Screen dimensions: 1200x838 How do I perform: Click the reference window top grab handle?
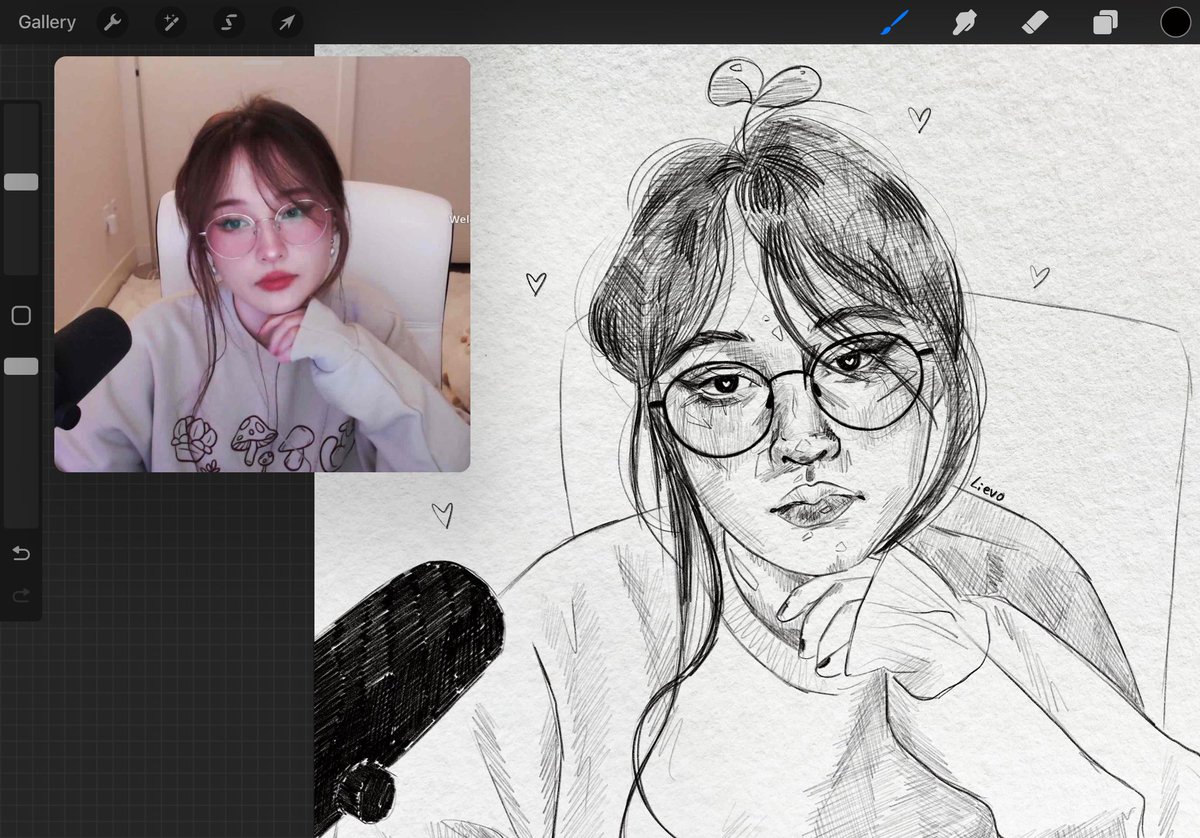click(x=262, y=62)
